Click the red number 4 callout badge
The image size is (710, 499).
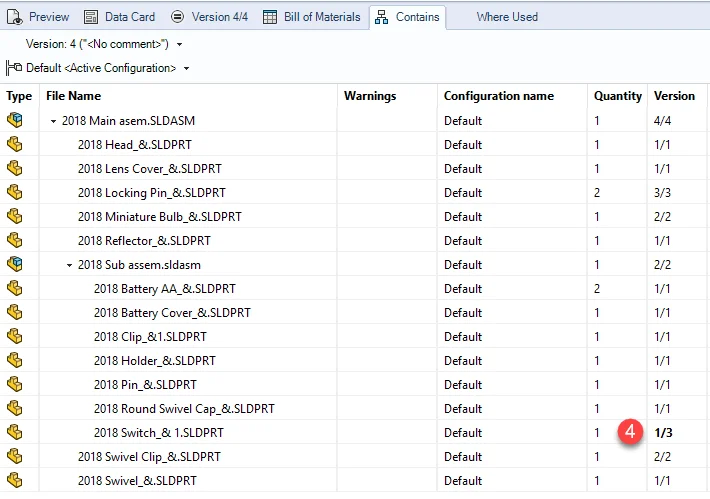629,433
